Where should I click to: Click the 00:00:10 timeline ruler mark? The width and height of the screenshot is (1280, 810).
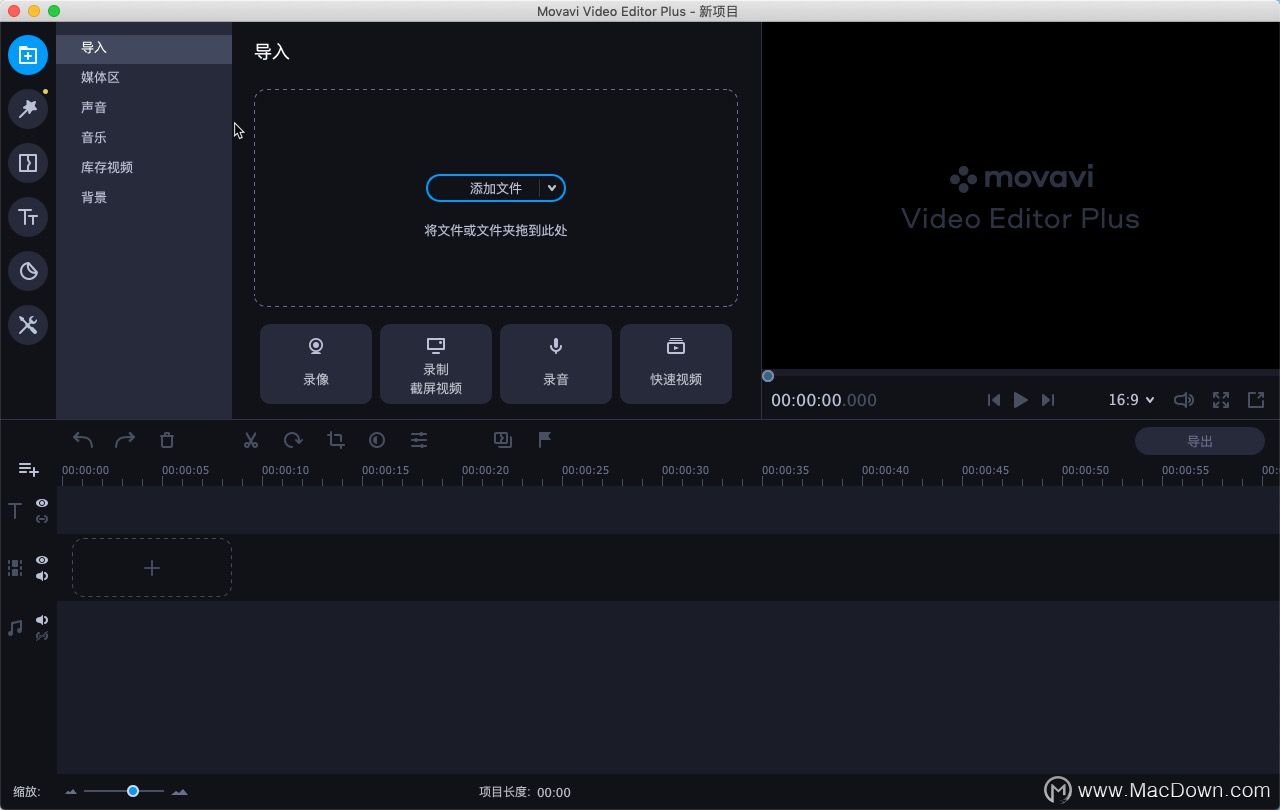click(x=285, y=470)
